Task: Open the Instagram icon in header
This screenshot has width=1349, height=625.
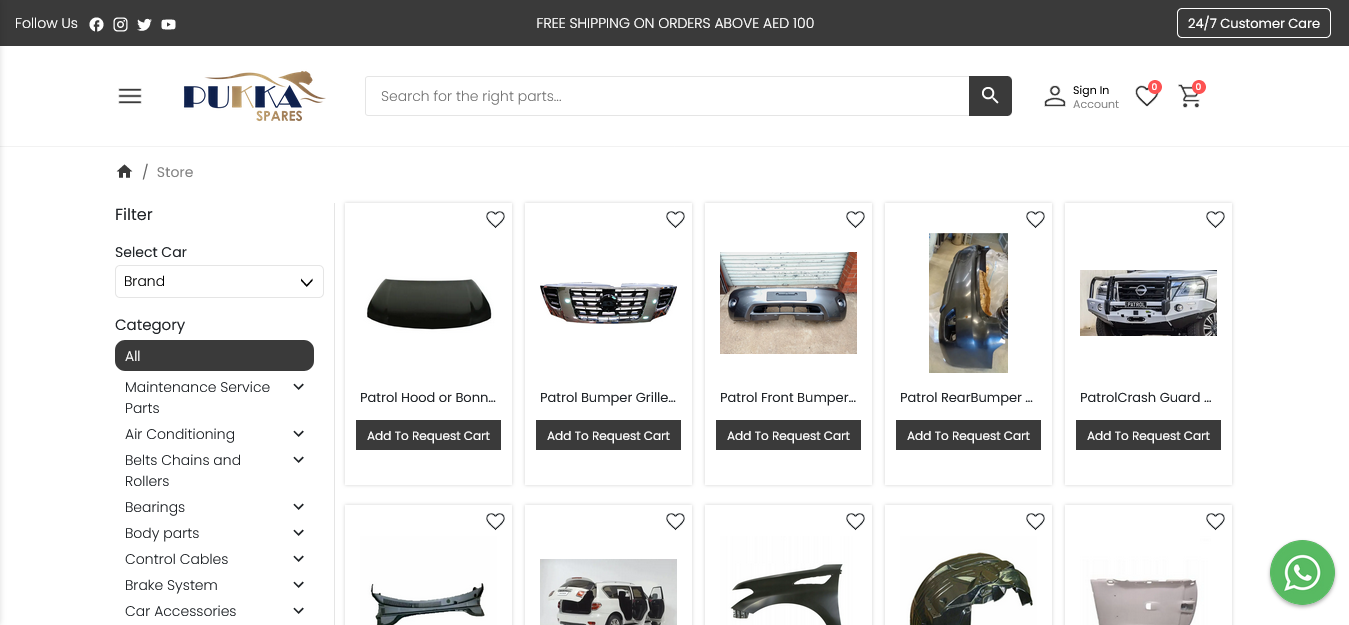Action: click(x=120, y=24)
